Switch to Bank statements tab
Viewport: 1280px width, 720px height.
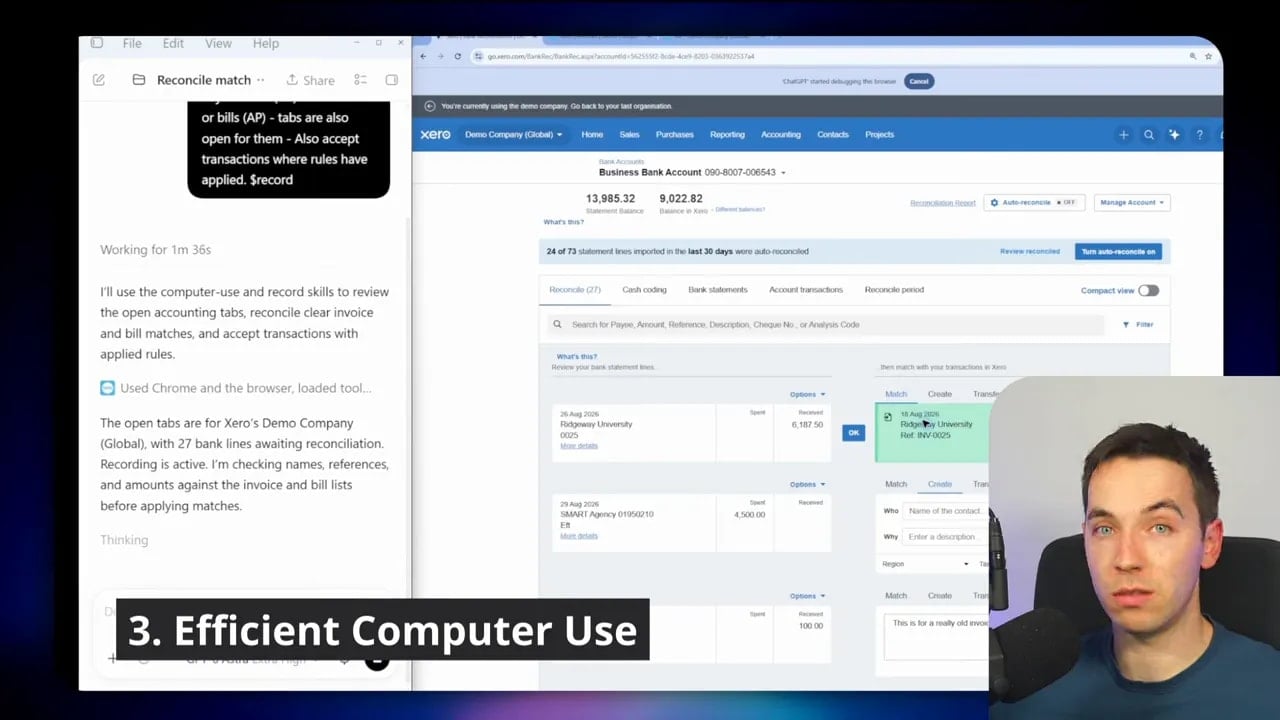click(717, 290)
